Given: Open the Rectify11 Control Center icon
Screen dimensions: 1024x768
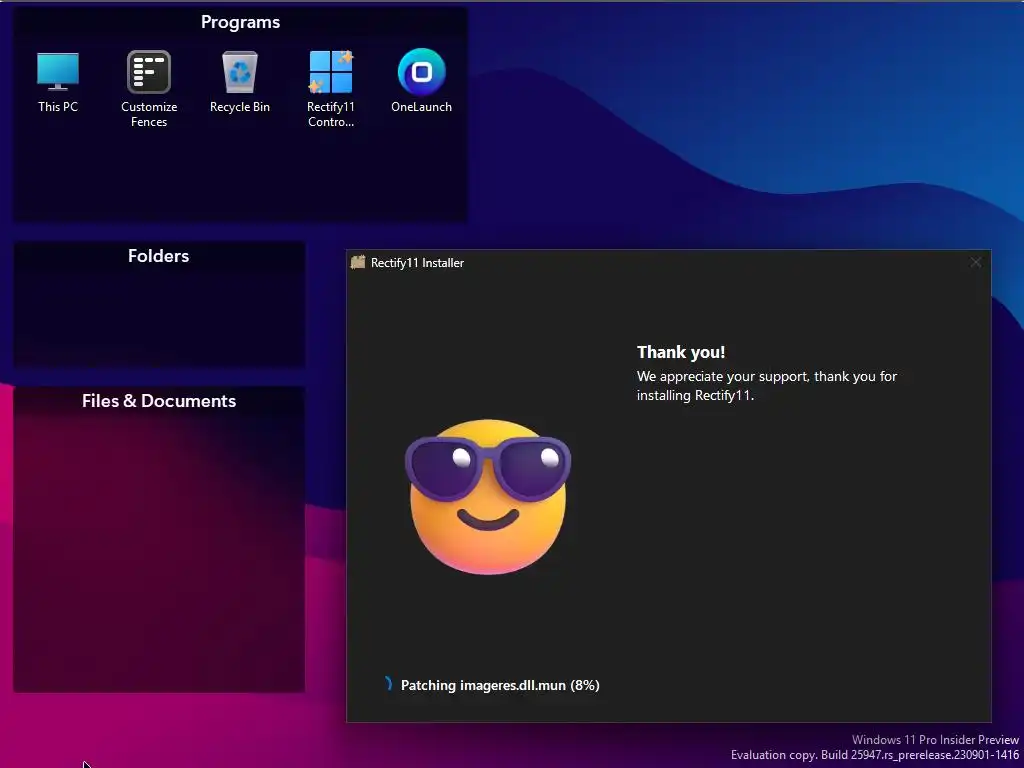Looking at the screenshot, I should coord(331,89).
